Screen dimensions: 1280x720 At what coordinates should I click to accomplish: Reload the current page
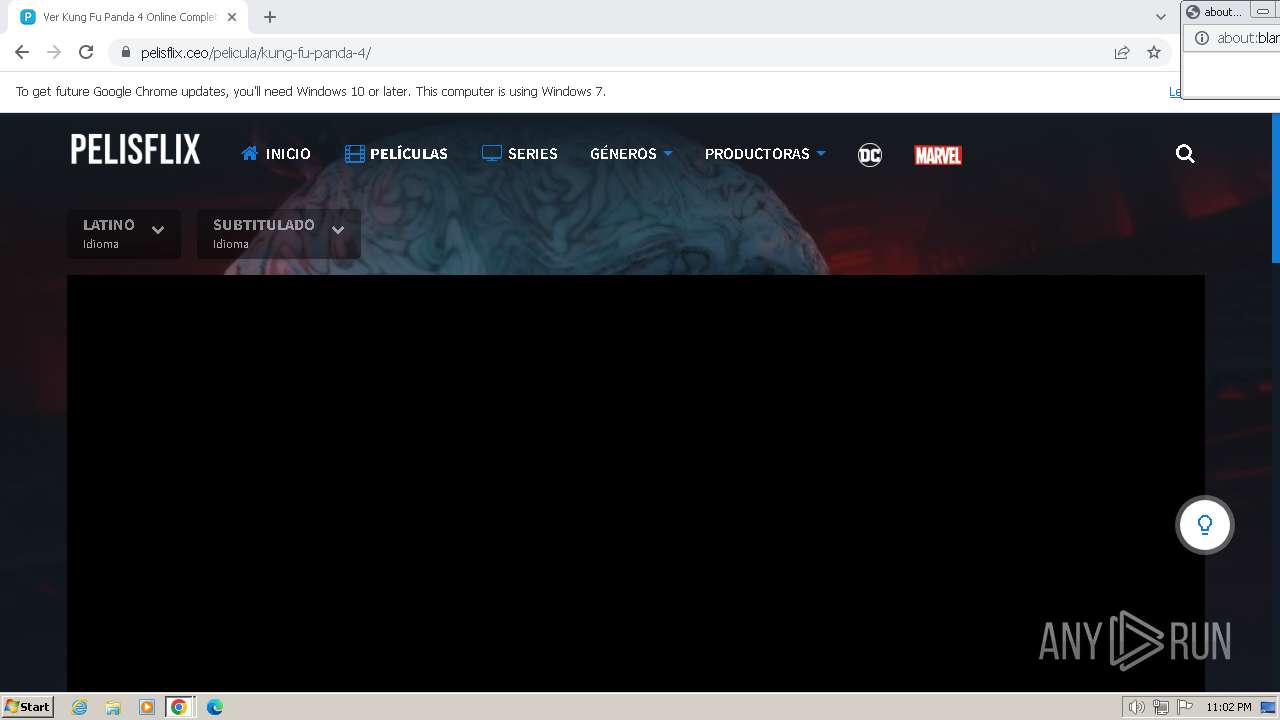(x=86, y=52)
